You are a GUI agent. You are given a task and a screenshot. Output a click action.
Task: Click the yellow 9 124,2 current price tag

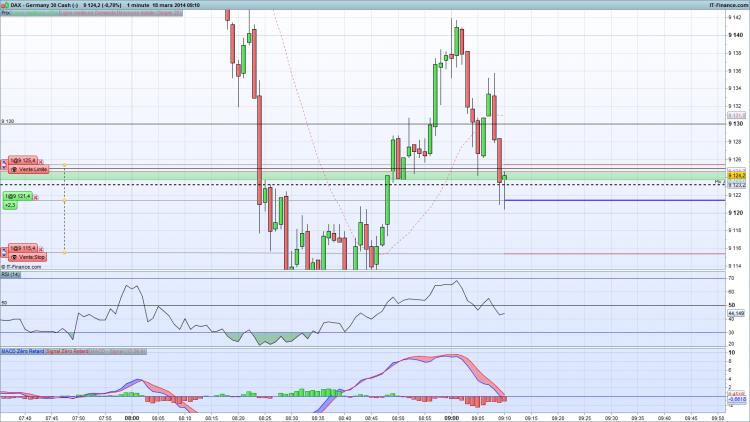(737, 176)
